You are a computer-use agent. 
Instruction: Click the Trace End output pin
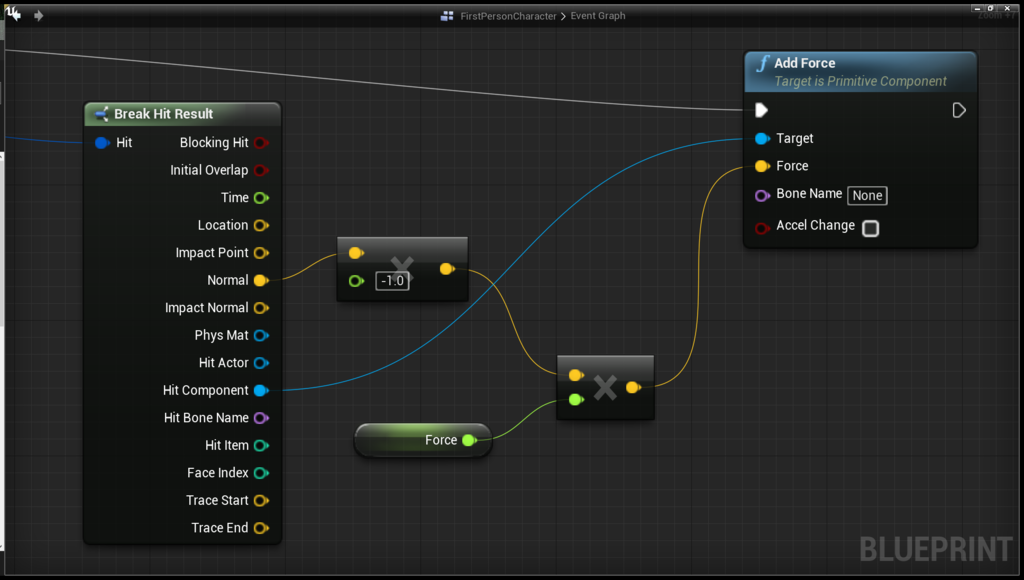coord(261,528)
